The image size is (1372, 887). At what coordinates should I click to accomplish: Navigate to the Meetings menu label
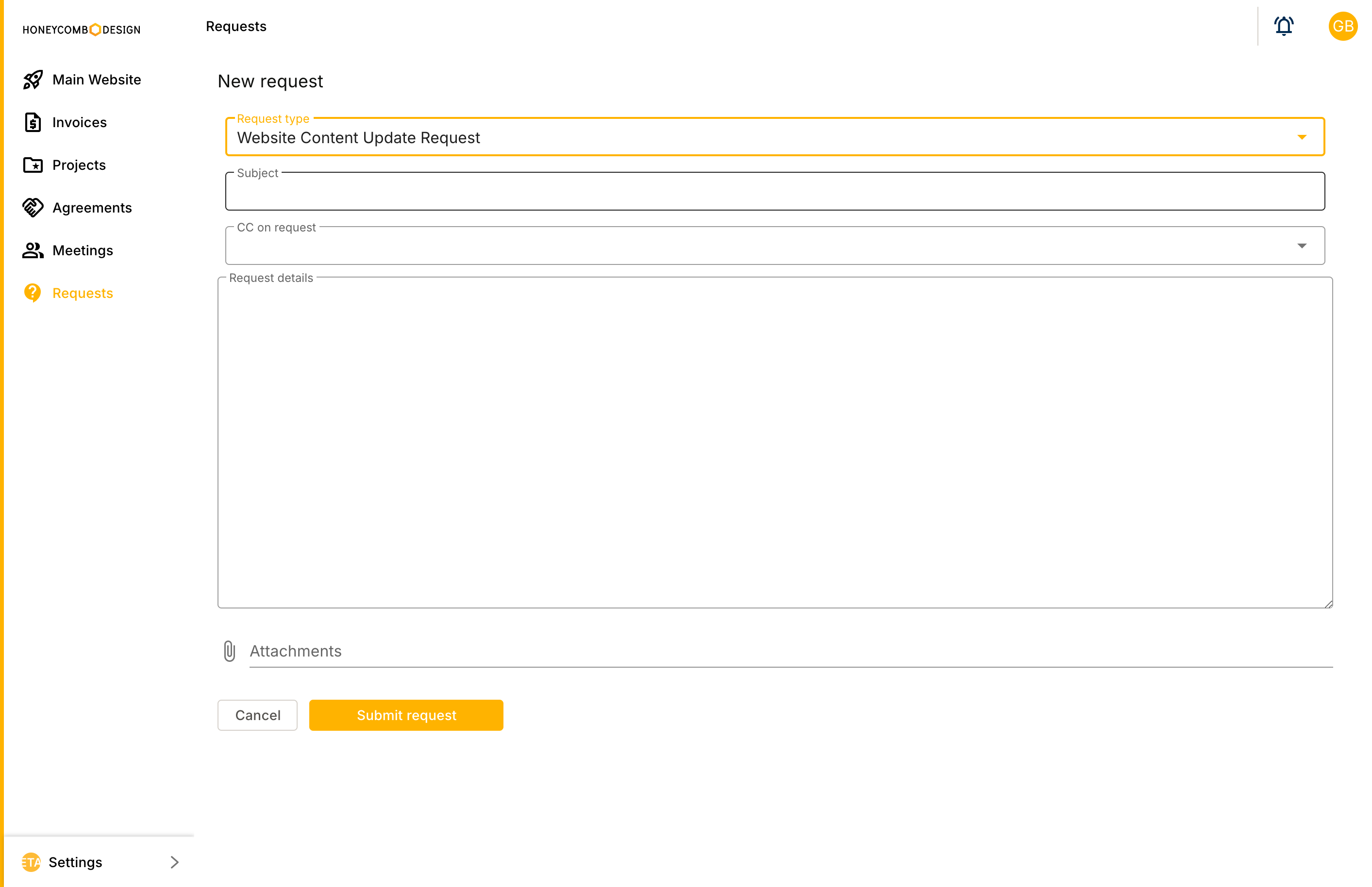tap(83, 250)
